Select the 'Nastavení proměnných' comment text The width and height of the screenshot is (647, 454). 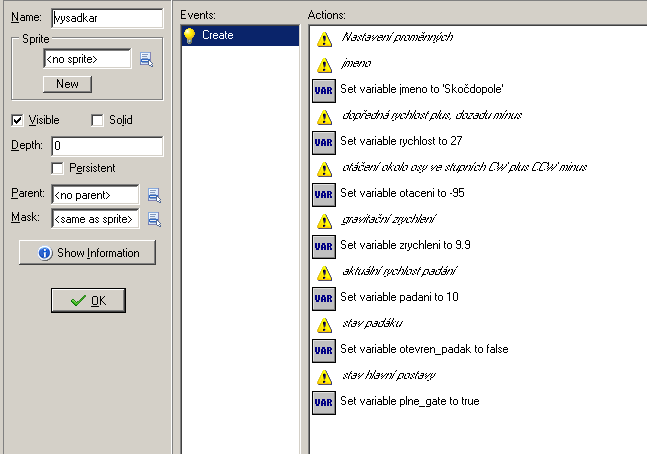click(397, 37)
